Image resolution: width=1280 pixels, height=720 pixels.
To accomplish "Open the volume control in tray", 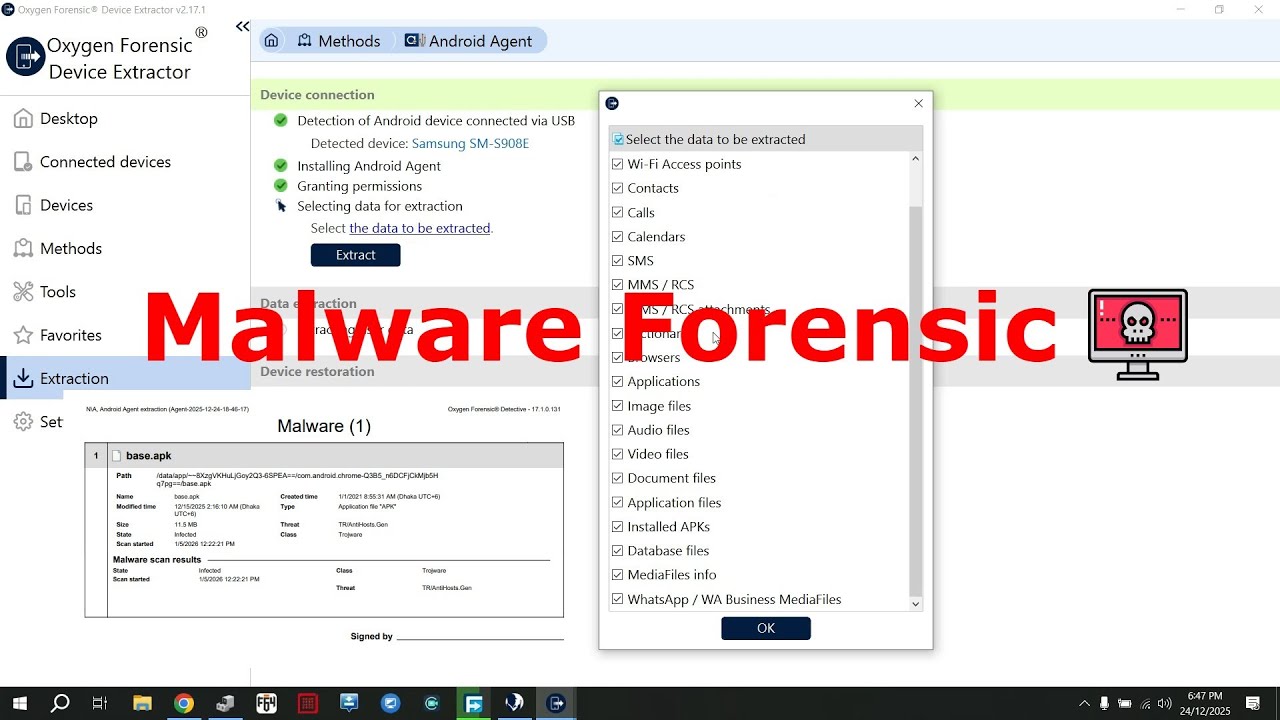I will click(x=1165, y=704).
